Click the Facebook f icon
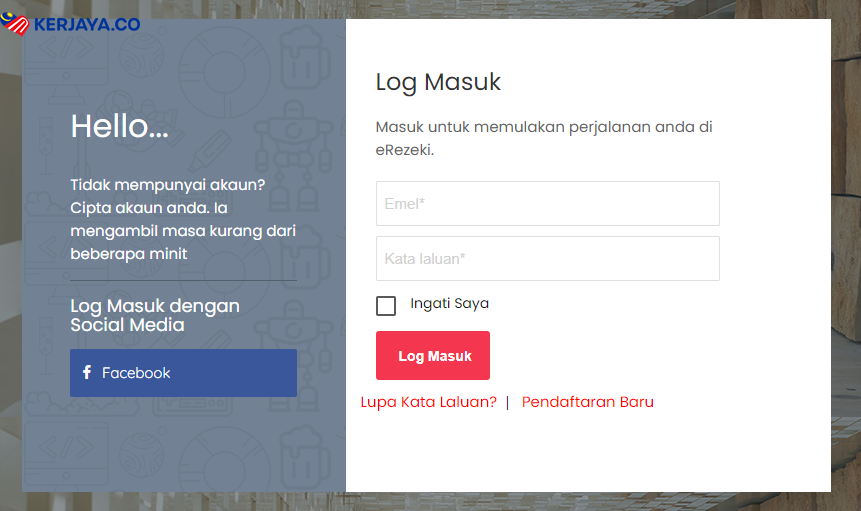 tap(87, 372)
